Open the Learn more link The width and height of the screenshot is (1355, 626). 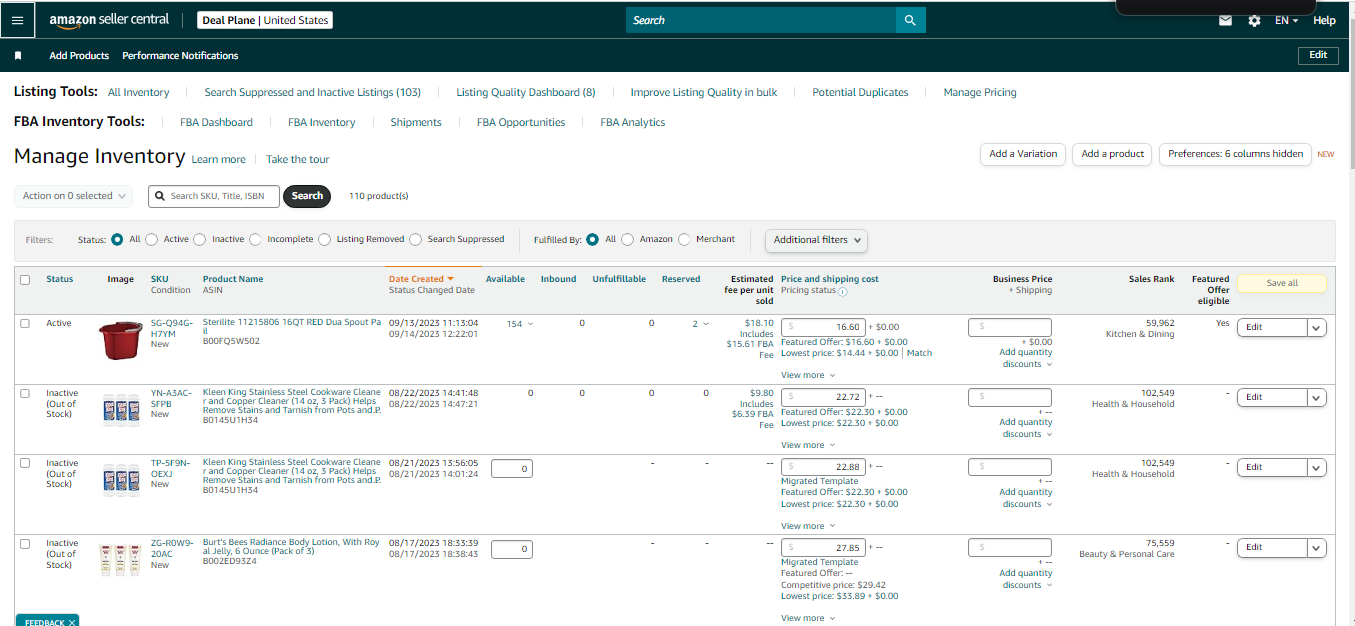(x=219, y=159)
